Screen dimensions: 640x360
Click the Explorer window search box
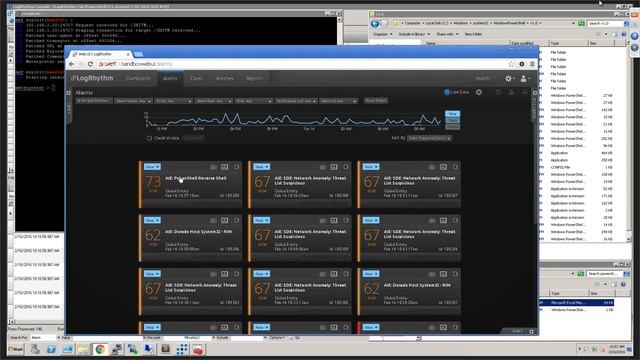click(605, 24)
